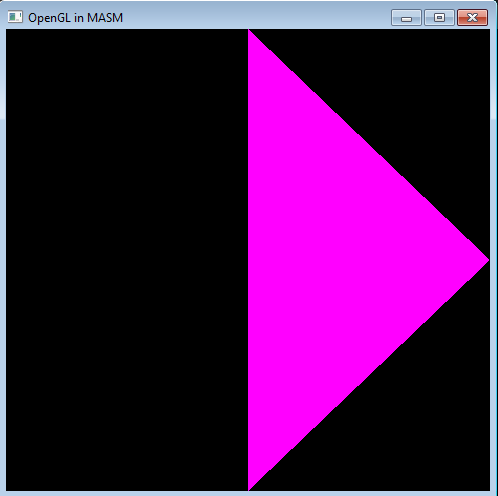The width and height of the screenshot is (498, 496).
Task: Select the "OpenGL in MASM" title text
Action: (x=76, y=18)
